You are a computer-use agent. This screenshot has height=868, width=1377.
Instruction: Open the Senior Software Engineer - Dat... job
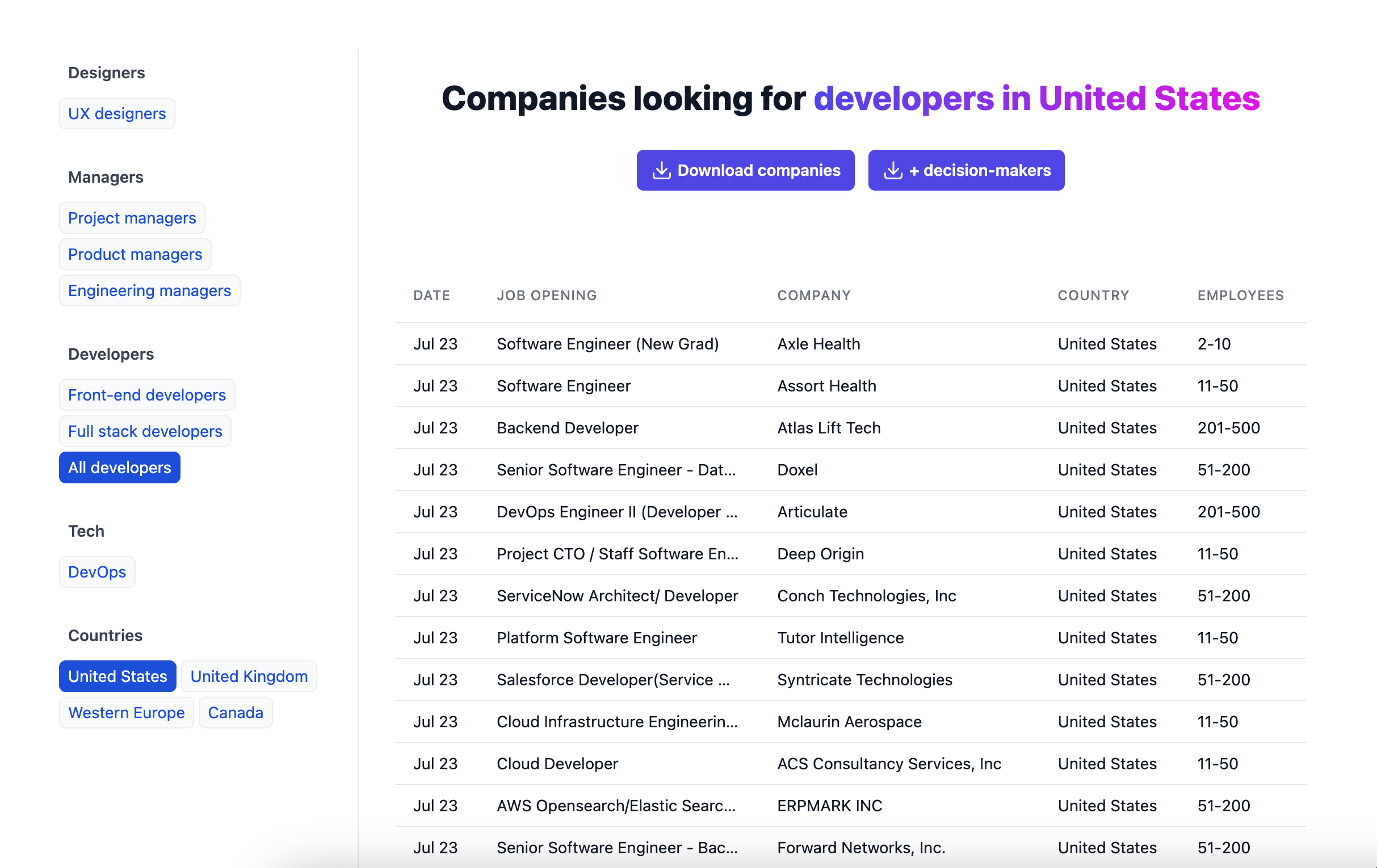[x=616, y=470]
